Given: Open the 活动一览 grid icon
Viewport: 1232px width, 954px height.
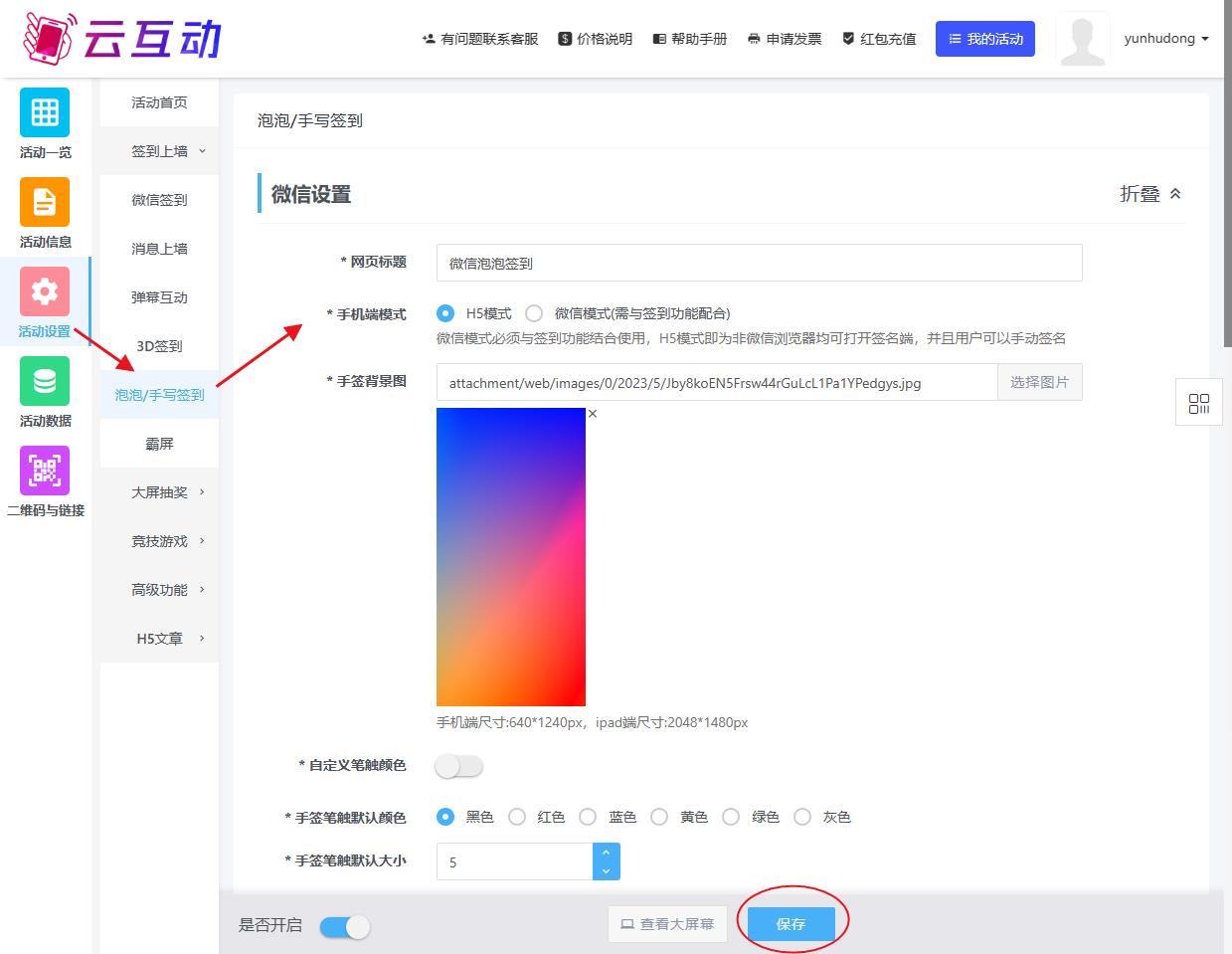Looking at the screenshot, I should click(45, 112).
